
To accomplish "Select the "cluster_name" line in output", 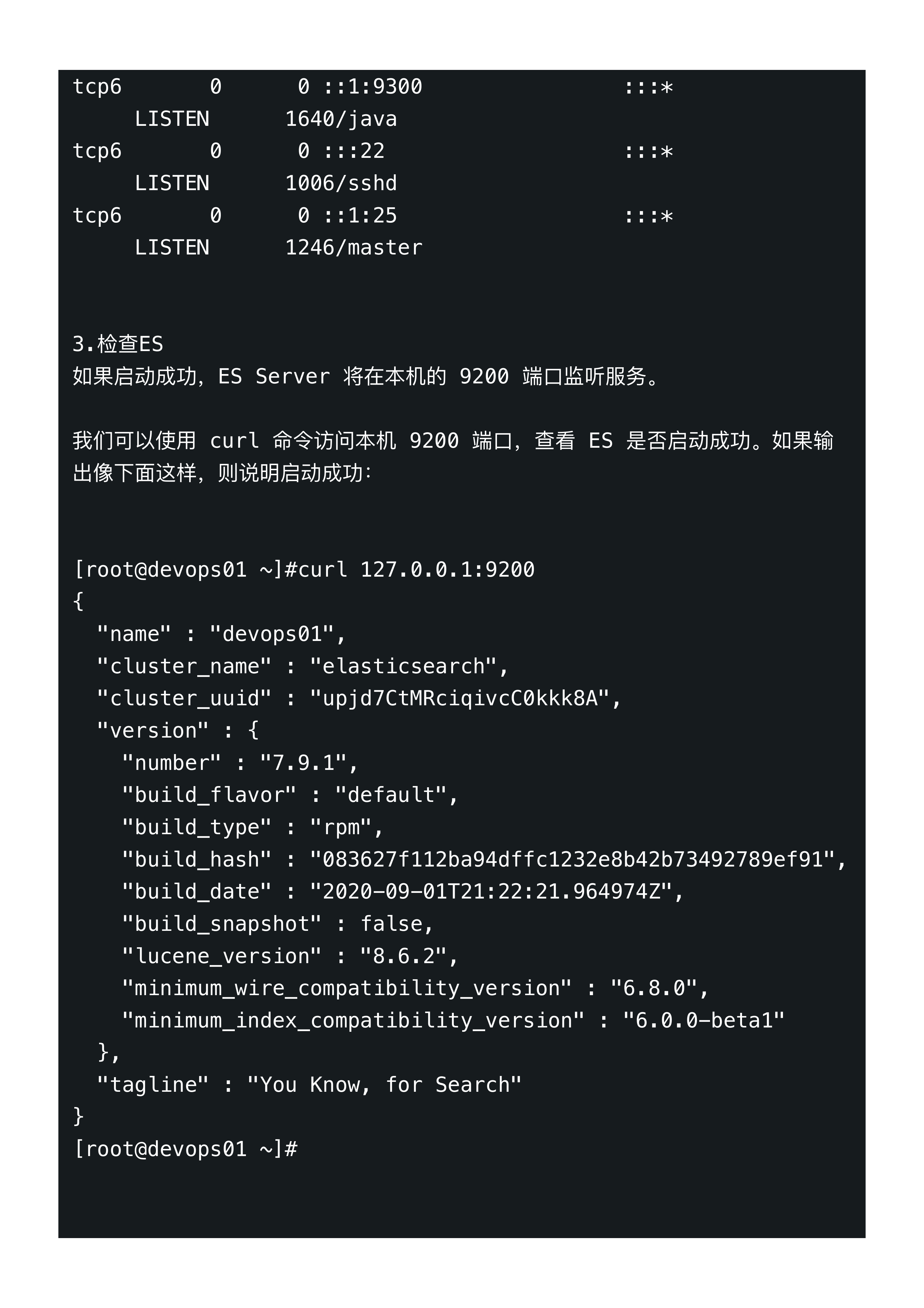I will [x=303, y=666].
